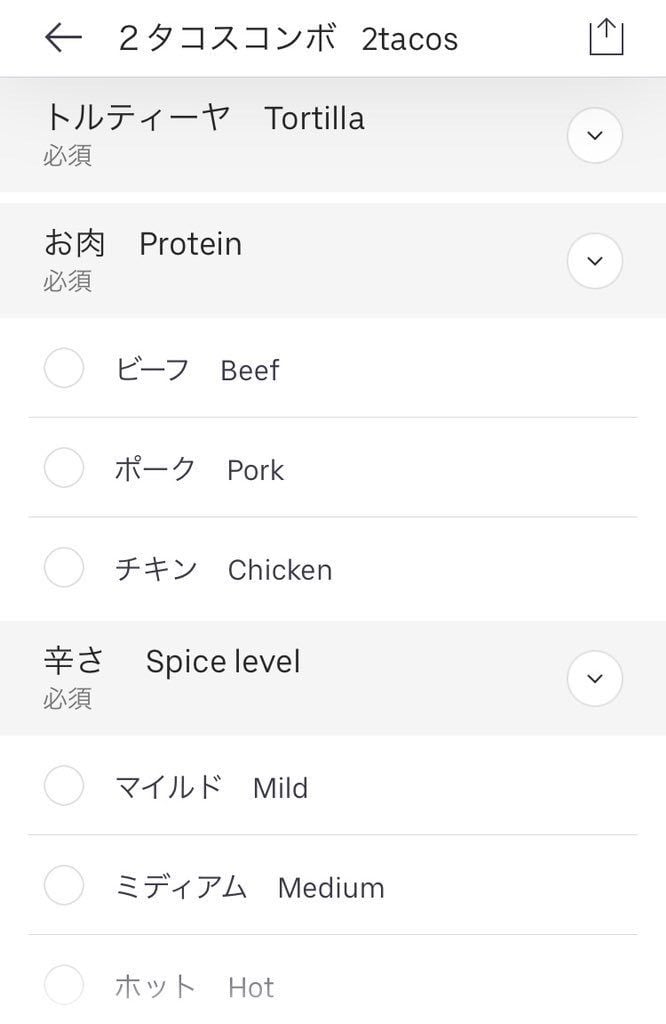Viewport: 666px width, 1024px height.
Task: Select the Chicken radio button
Action: pyautogui.click(x=64, y=568)
